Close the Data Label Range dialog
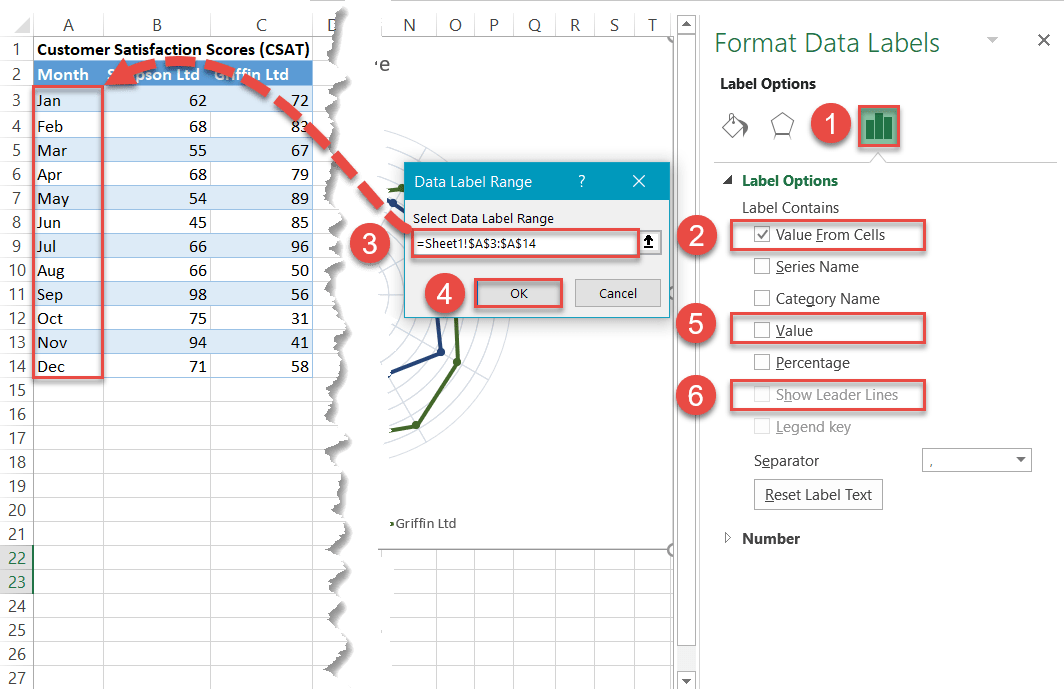Screen dimensions: 1064x689 (639, 181)
